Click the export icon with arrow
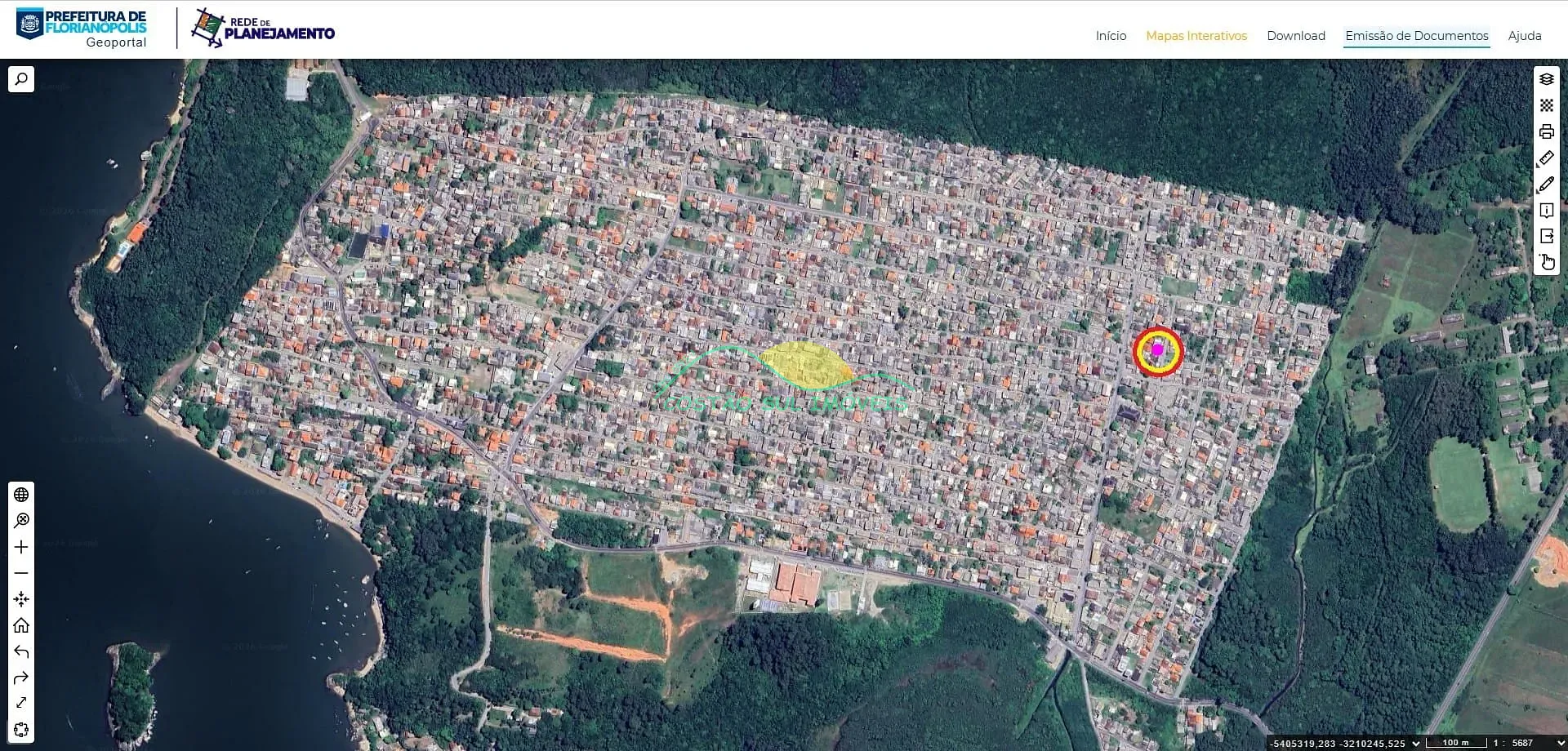This screenshot has width=1568, height=751. 1546,236
